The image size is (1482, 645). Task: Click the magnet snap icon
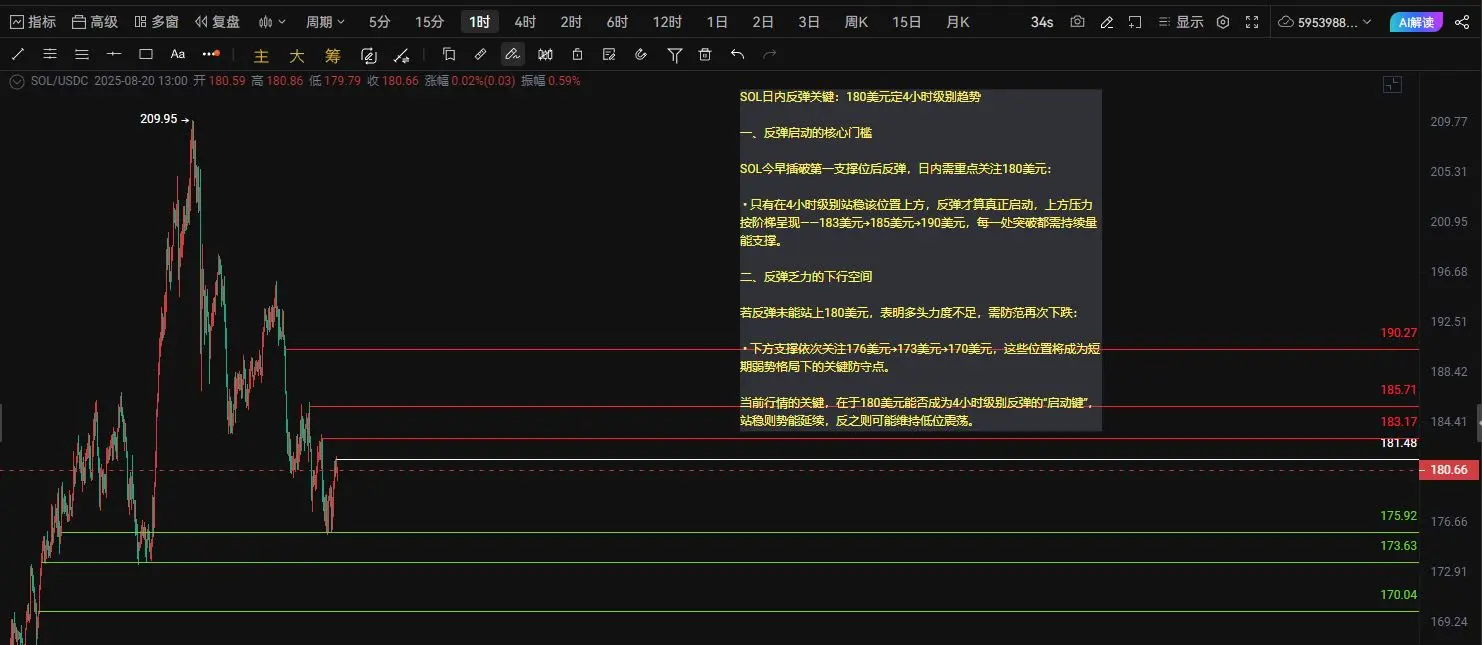click(641, 54)
